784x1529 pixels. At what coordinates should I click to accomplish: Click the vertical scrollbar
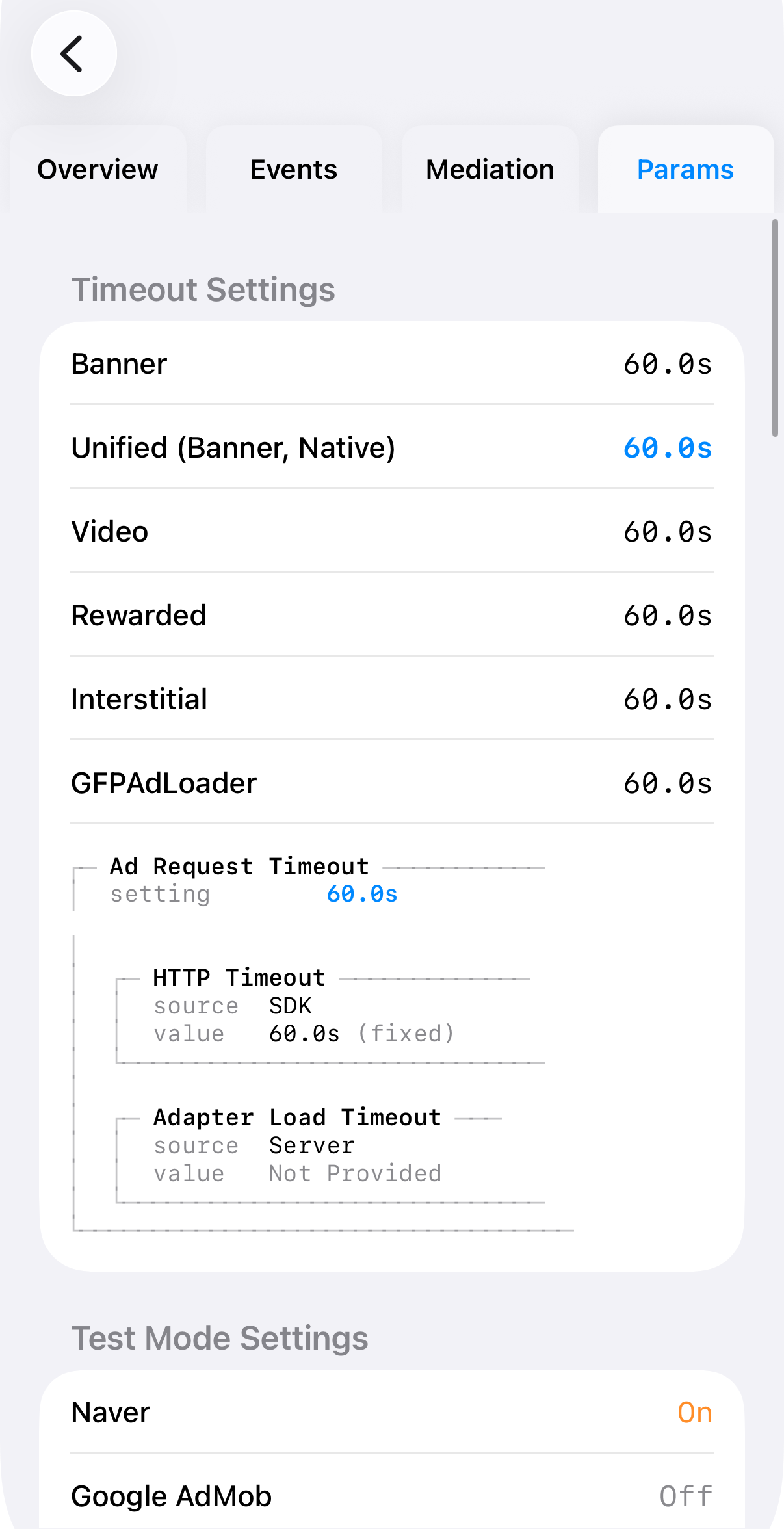click(x=775, y=328)
